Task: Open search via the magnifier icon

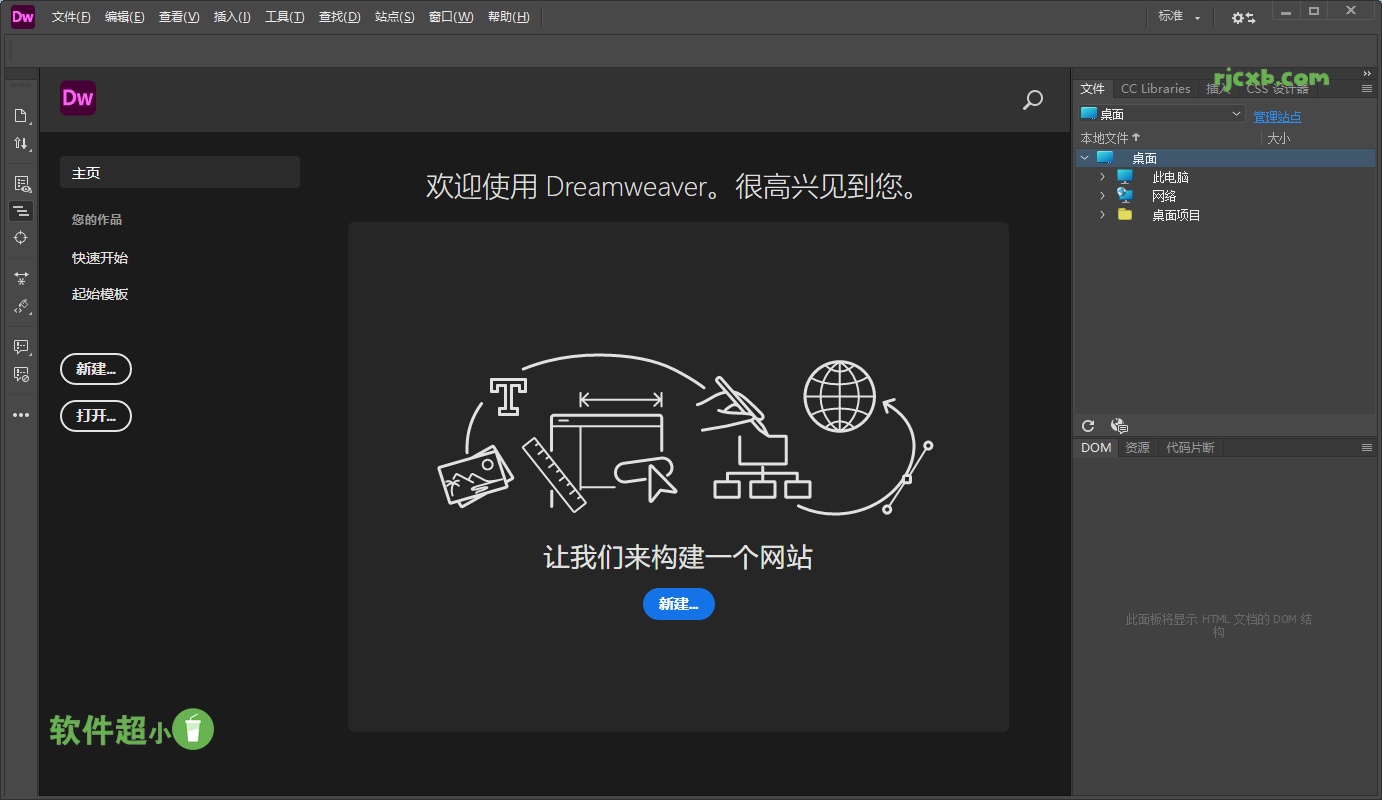Action: tap(1032, 100)
